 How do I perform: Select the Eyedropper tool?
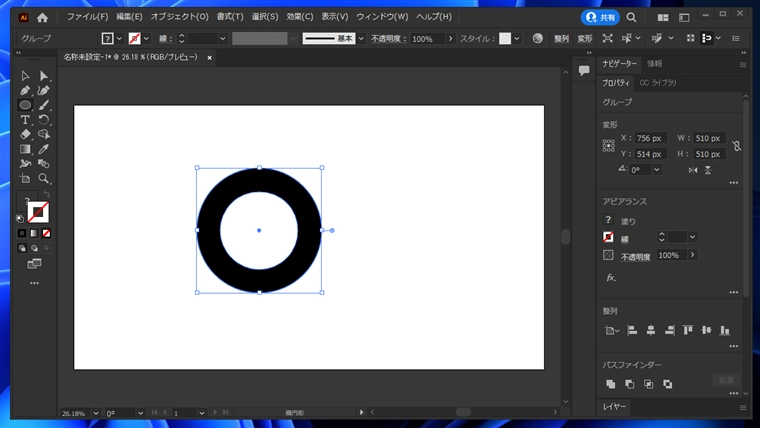44,149
